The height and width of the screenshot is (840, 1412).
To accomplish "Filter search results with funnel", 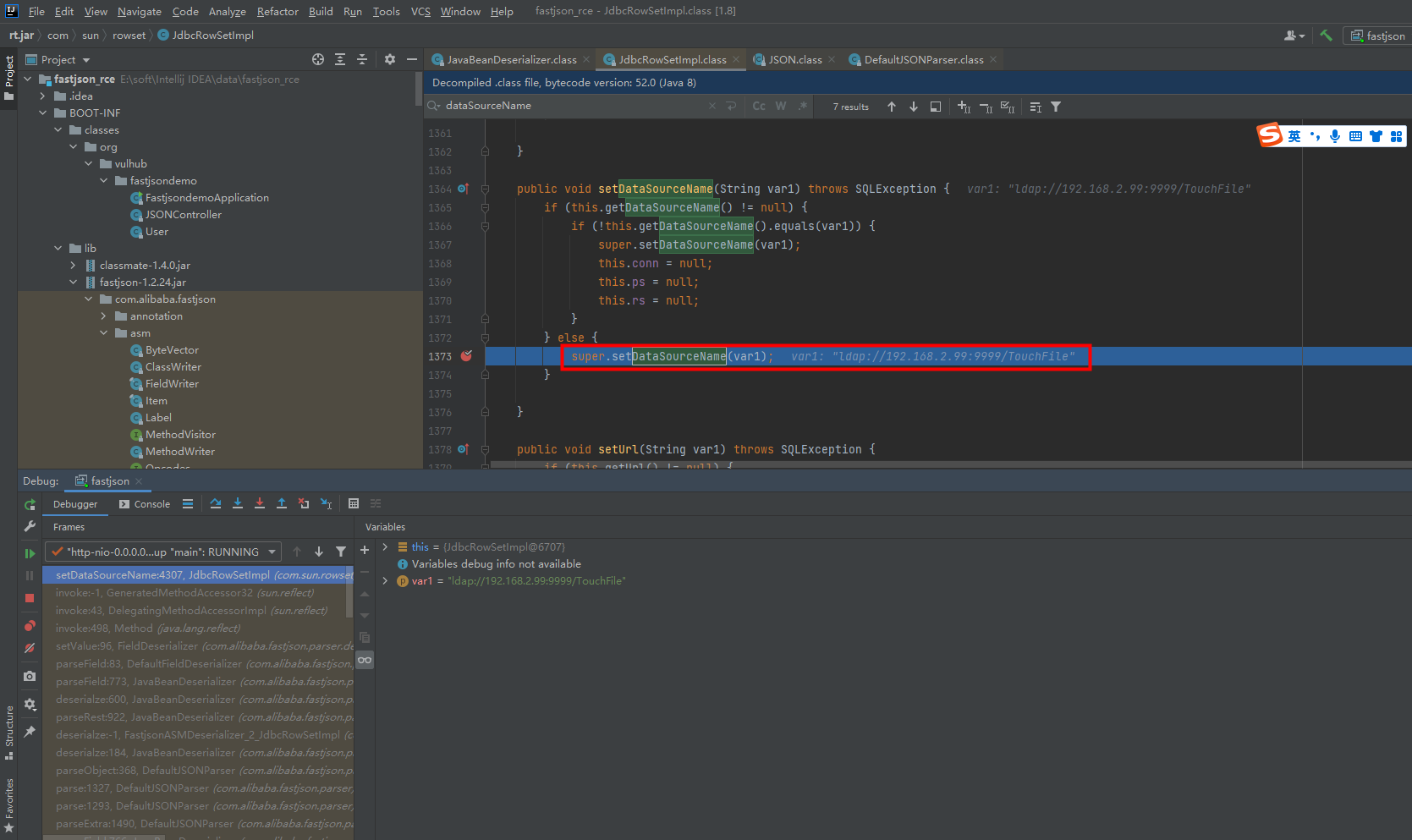I will (1056, 107).
